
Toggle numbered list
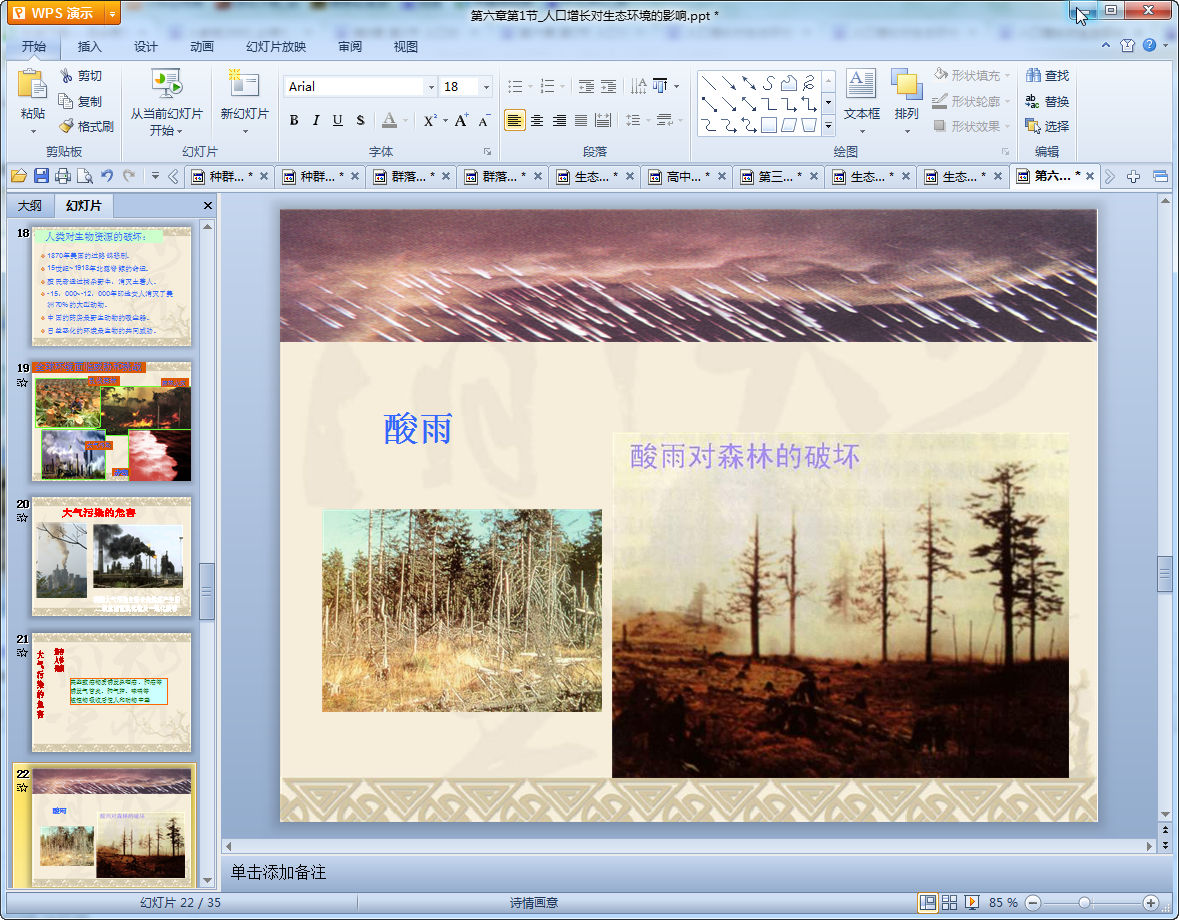[x=548, y=86]
